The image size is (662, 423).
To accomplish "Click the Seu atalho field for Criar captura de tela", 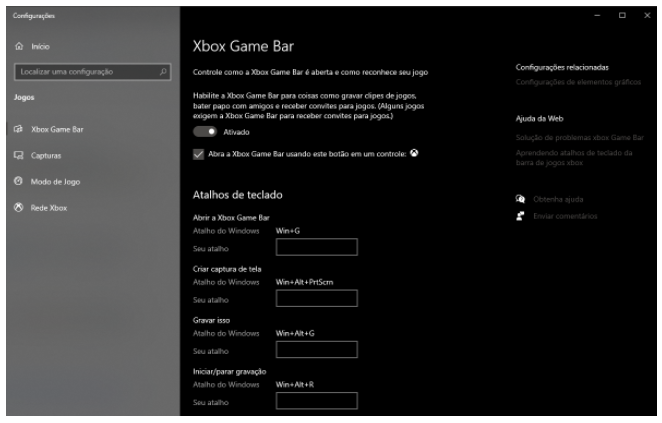I will tap(317, 298).
